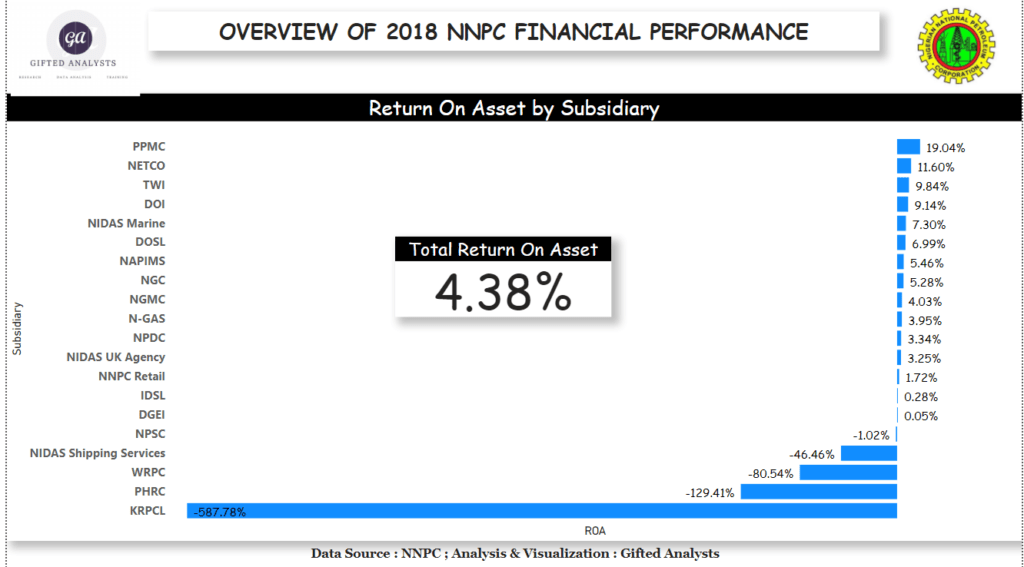
Task: Click the 19.04% data label
Action: pos(945,148)
